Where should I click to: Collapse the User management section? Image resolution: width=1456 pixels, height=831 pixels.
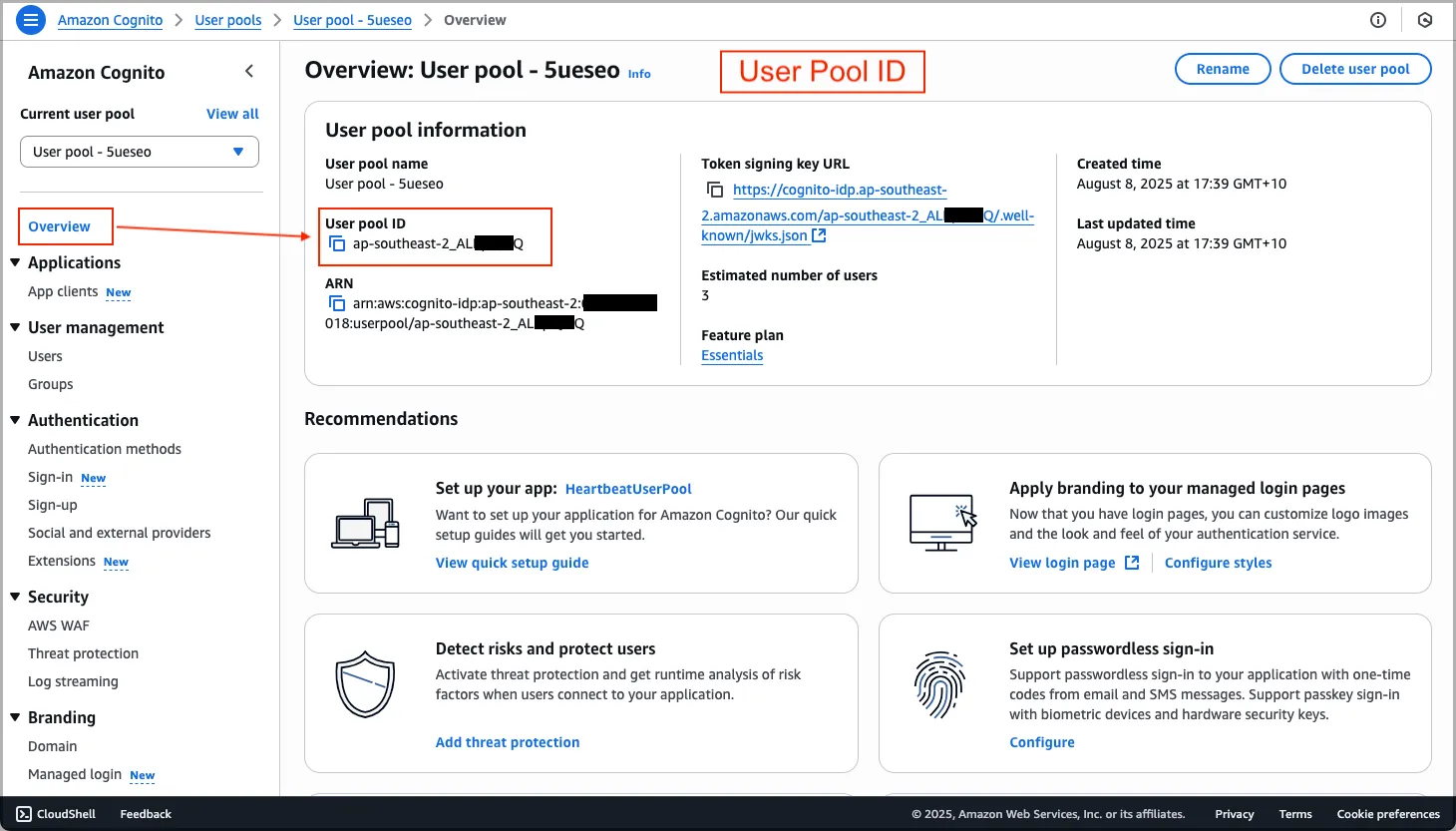click(15, 327)
